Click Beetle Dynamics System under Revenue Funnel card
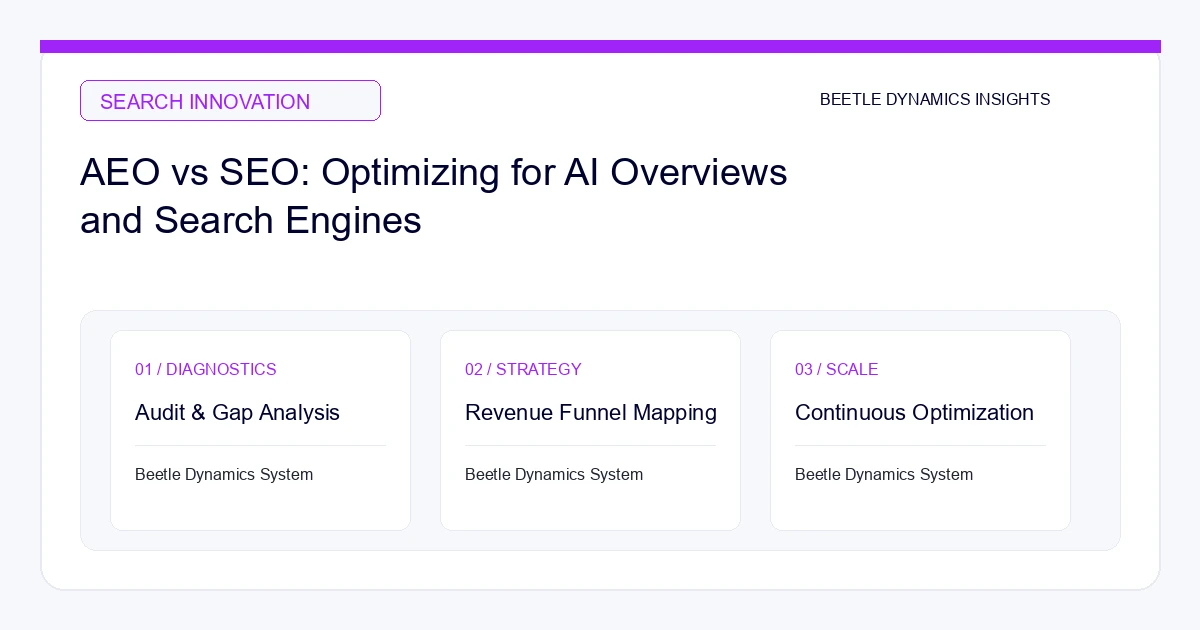 coord(554,475)
